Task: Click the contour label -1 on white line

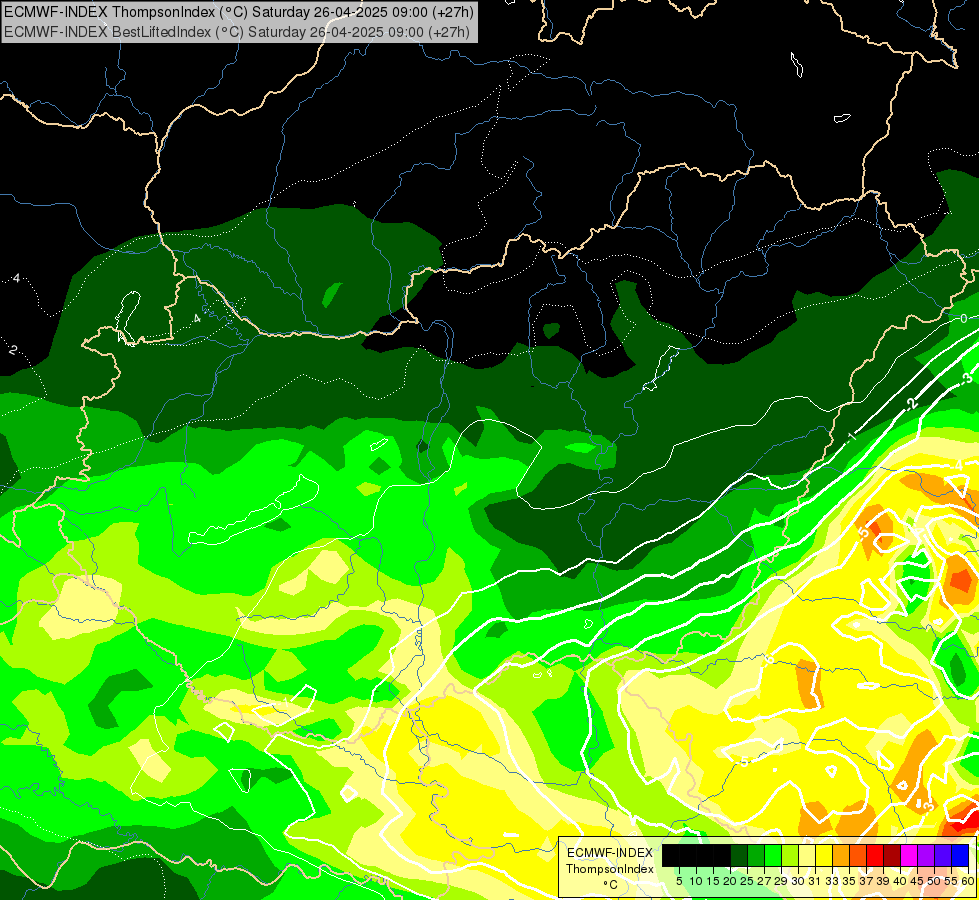Action: [853, 436]
